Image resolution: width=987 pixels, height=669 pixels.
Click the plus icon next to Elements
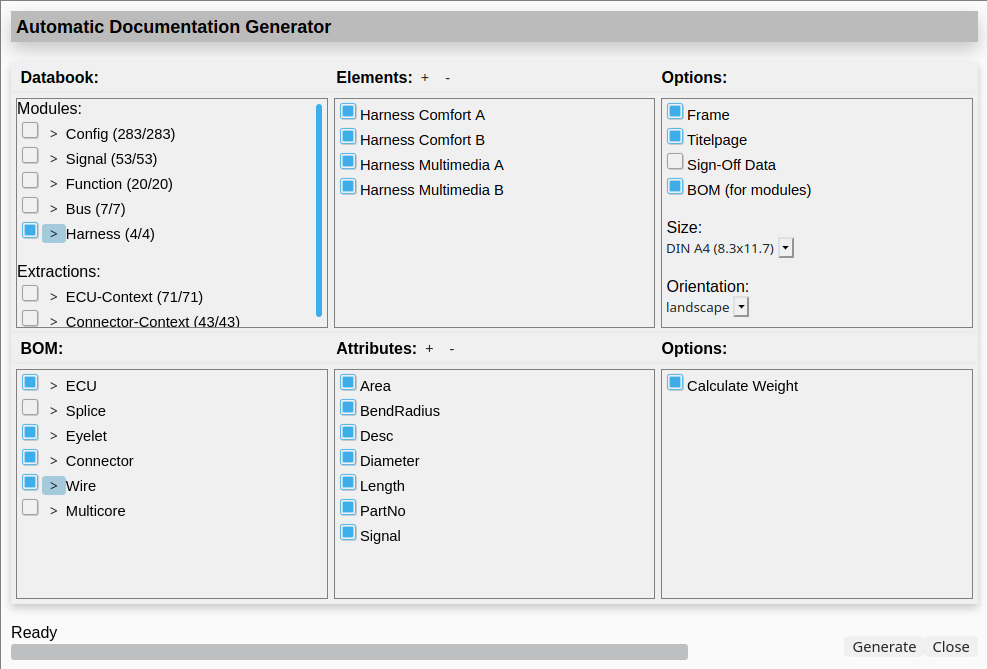tap(424, 78)
